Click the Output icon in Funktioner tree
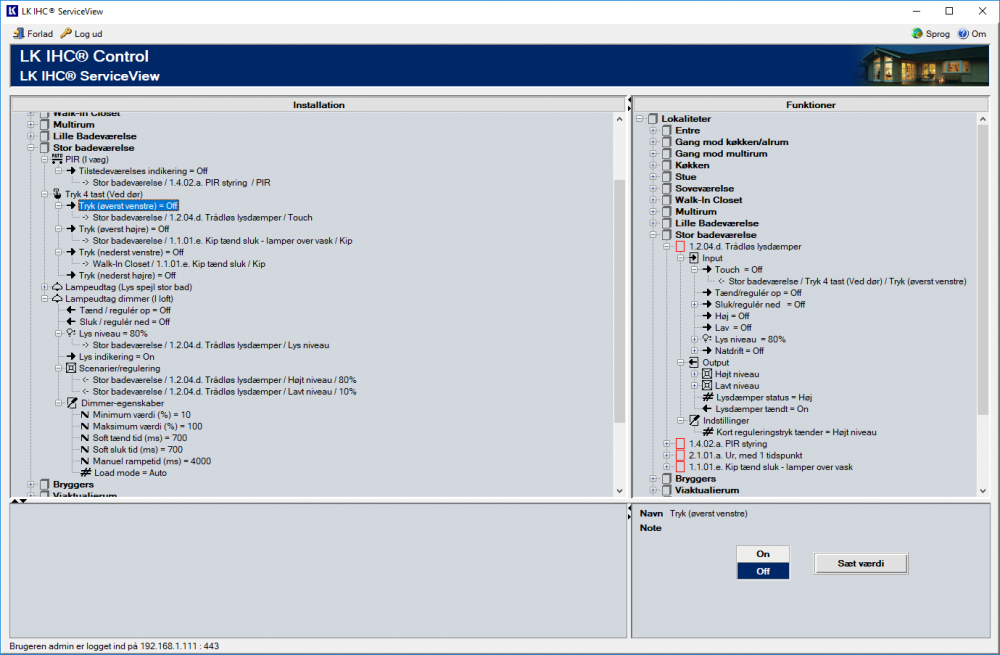 pos(694,362)
